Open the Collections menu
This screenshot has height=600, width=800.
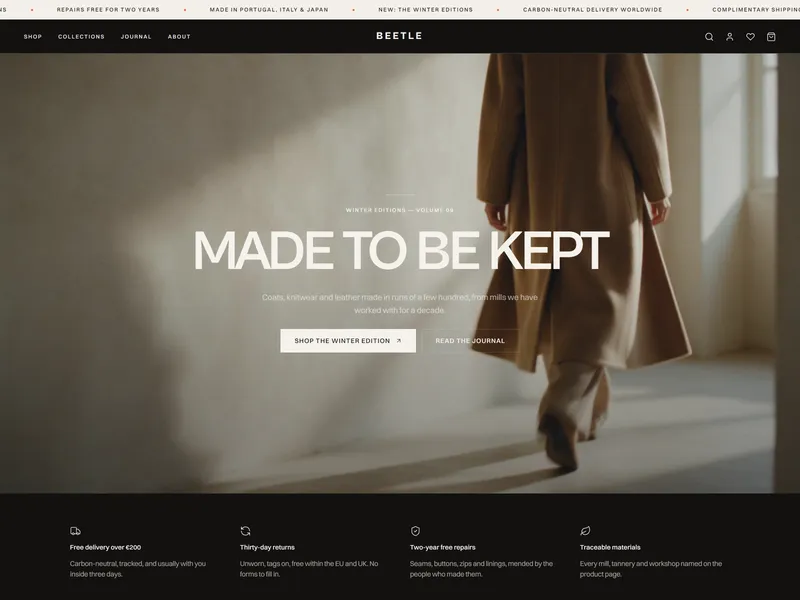[81, 37]
